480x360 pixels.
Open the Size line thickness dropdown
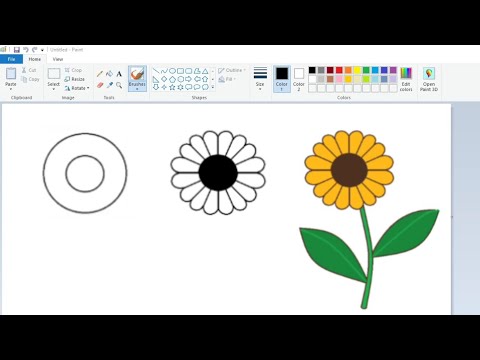260,79
